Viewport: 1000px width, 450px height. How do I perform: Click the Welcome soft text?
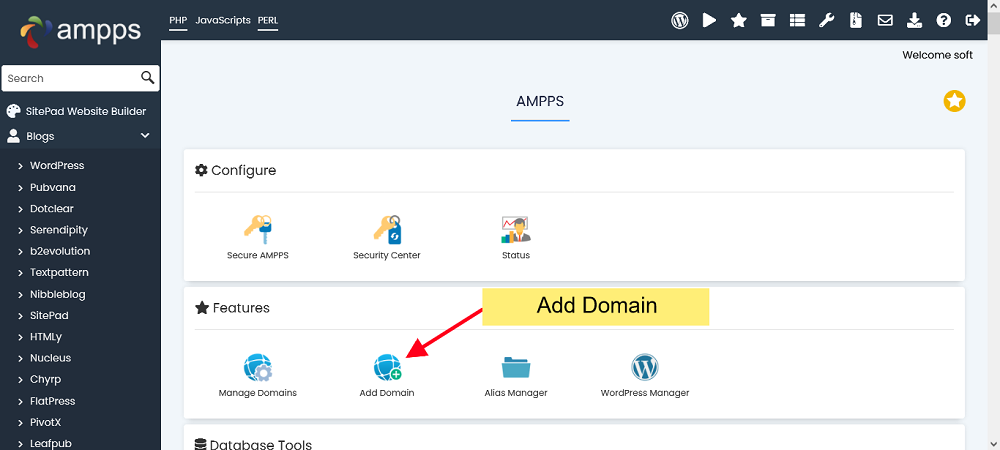(938, 55)
